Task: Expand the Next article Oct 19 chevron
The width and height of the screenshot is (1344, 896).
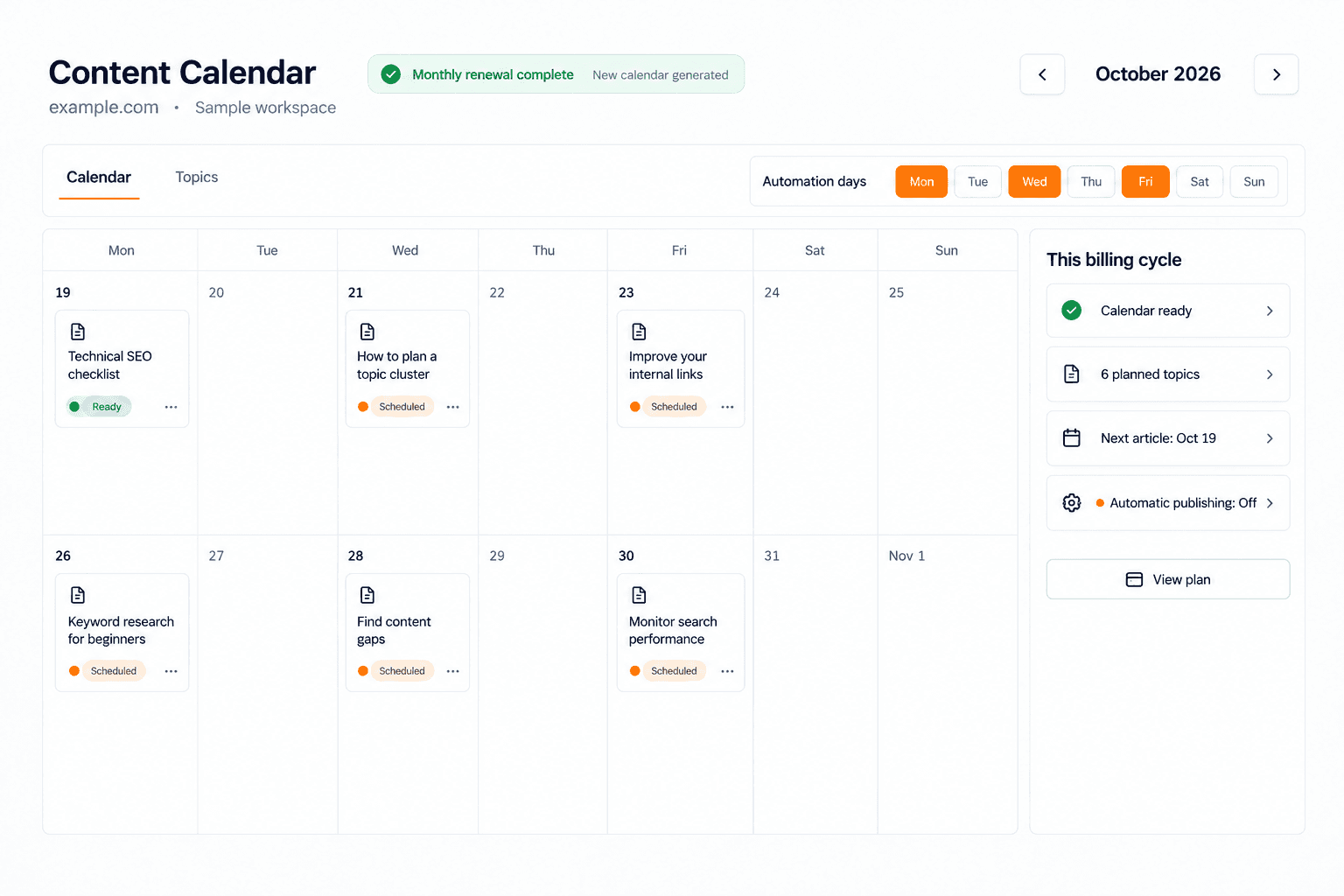Action: [x=1270, y=438]
